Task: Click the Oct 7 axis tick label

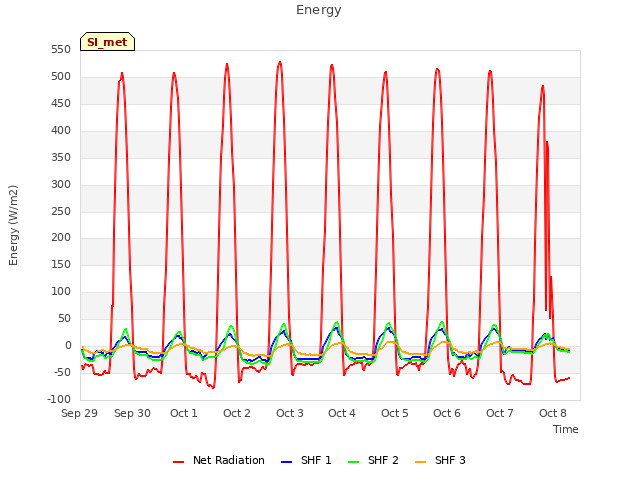Action: click(x=500, y=413)
